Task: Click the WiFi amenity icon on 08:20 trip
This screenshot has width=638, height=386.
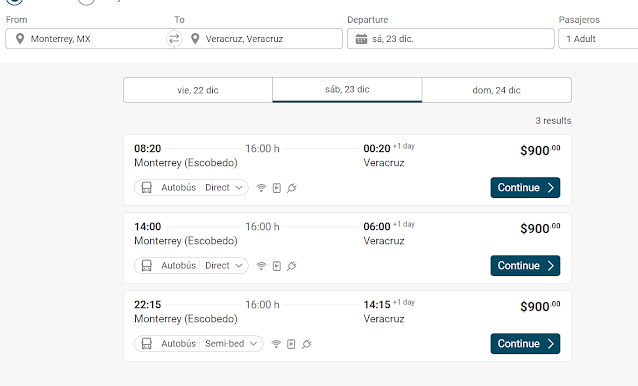Action: (261, 188)
